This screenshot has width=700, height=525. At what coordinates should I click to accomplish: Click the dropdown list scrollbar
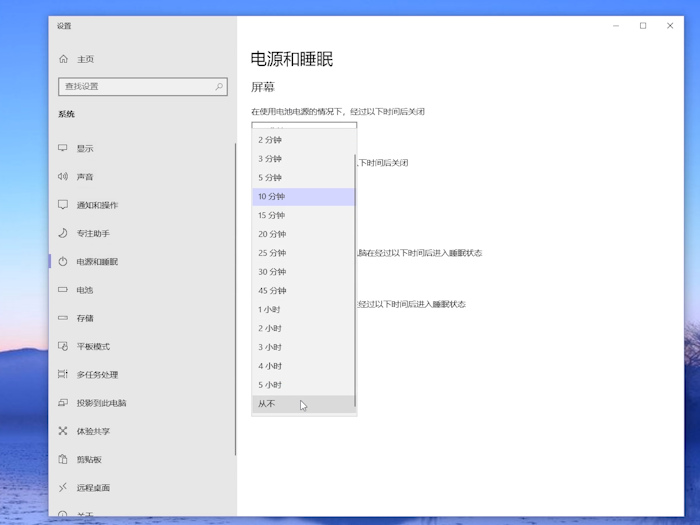(355, 280)
